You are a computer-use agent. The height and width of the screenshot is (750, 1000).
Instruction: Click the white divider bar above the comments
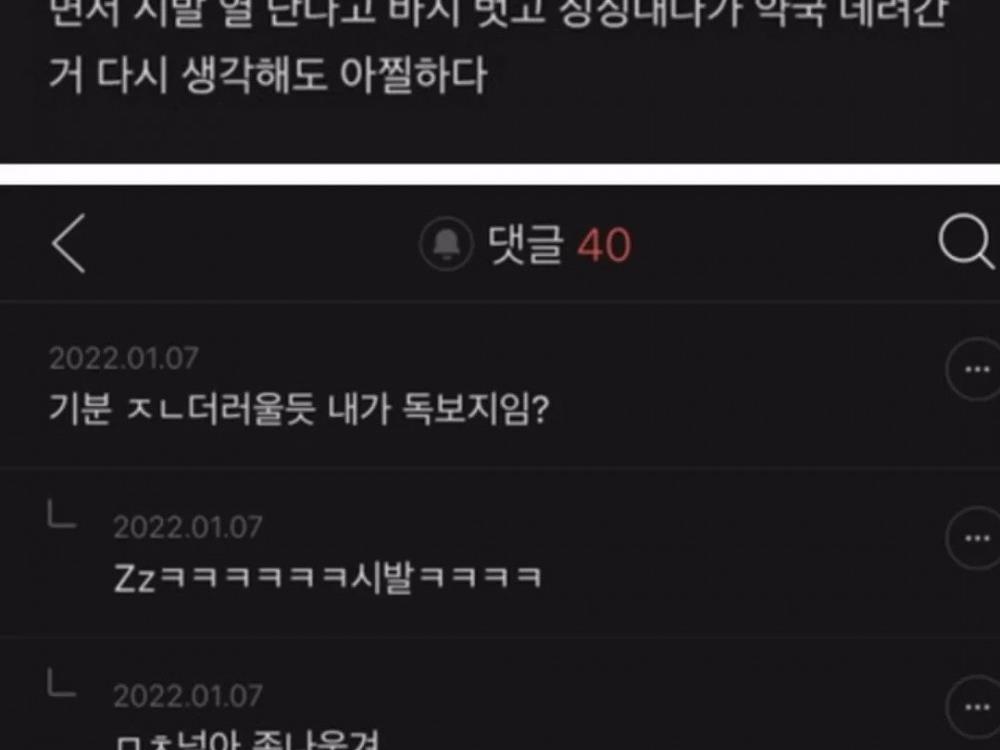pos(500,174)
